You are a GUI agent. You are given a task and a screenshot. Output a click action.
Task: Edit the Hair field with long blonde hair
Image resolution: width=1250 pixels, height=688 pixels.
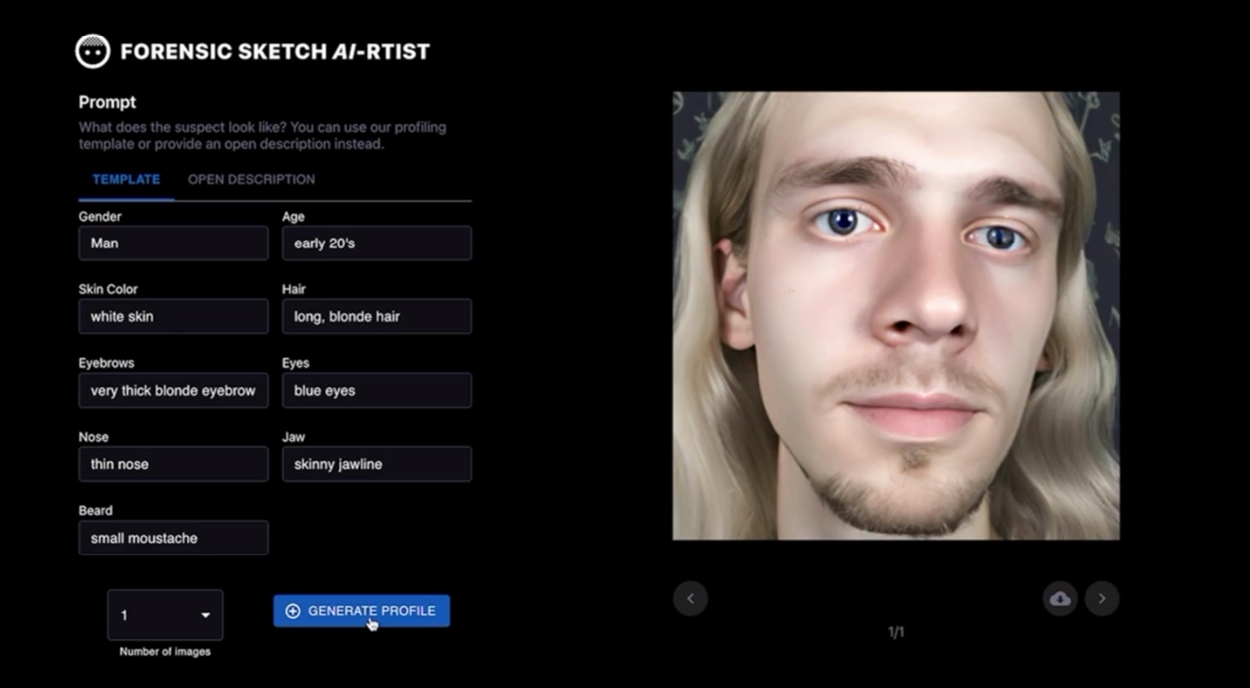(377, 316)
